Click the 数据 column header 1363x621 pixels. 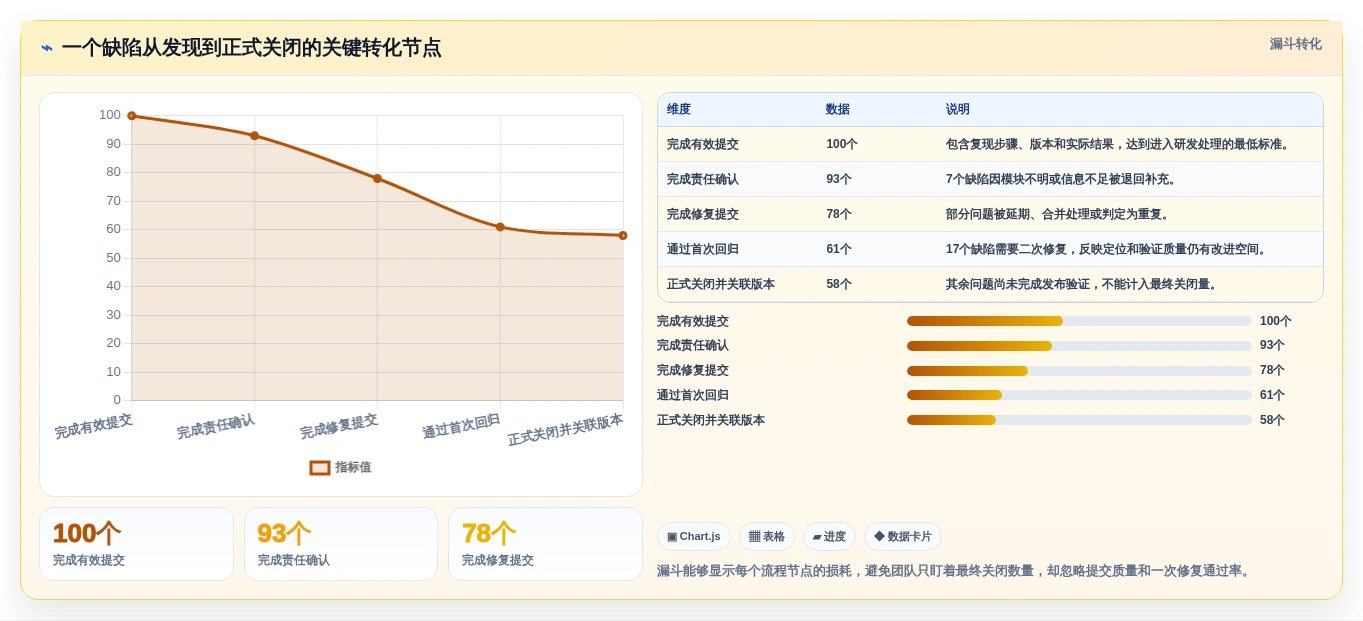click(838, 109)
